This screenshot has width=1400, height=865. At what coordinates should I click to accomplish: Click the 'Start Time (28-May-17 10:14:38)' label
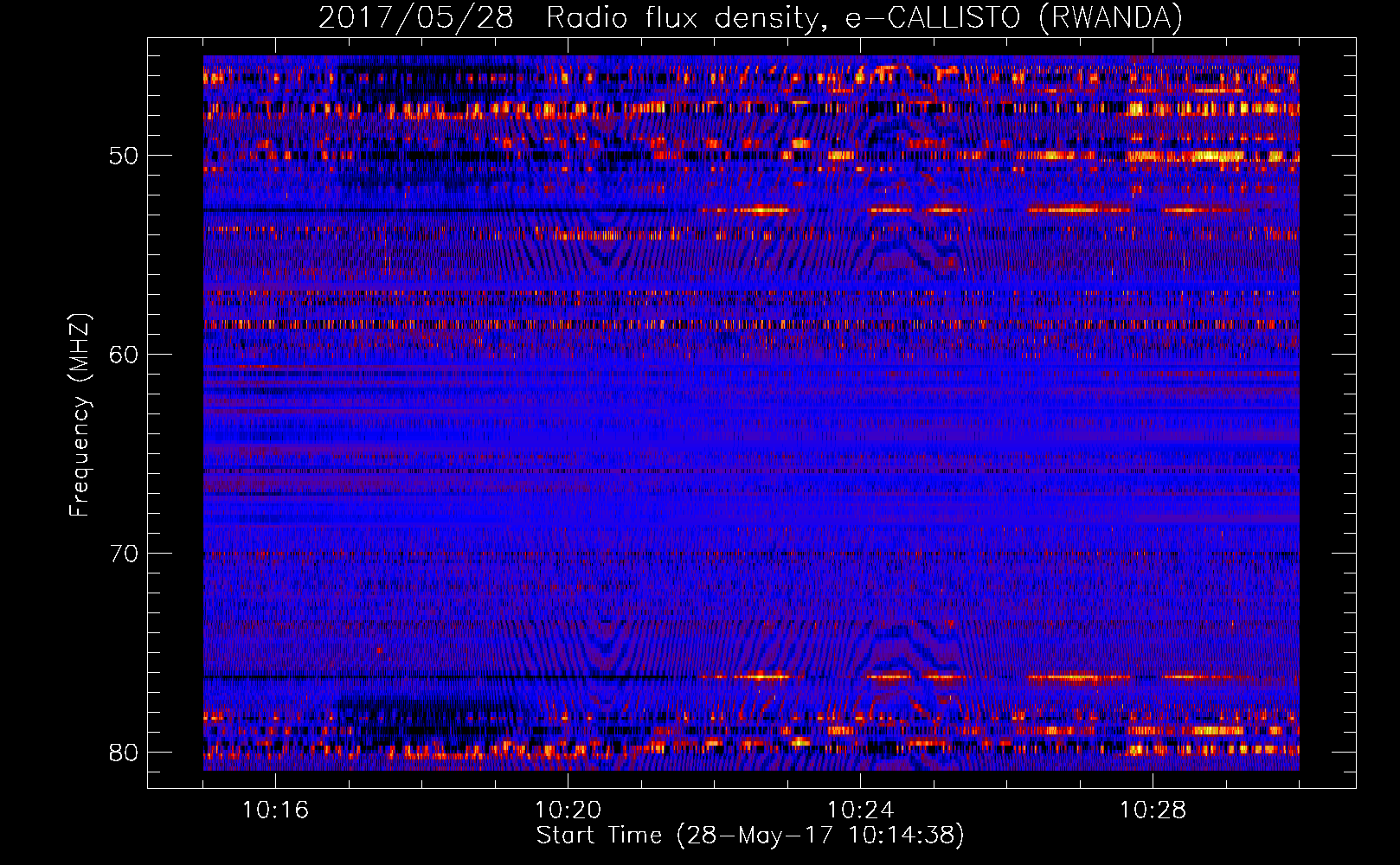click(750, 836)
